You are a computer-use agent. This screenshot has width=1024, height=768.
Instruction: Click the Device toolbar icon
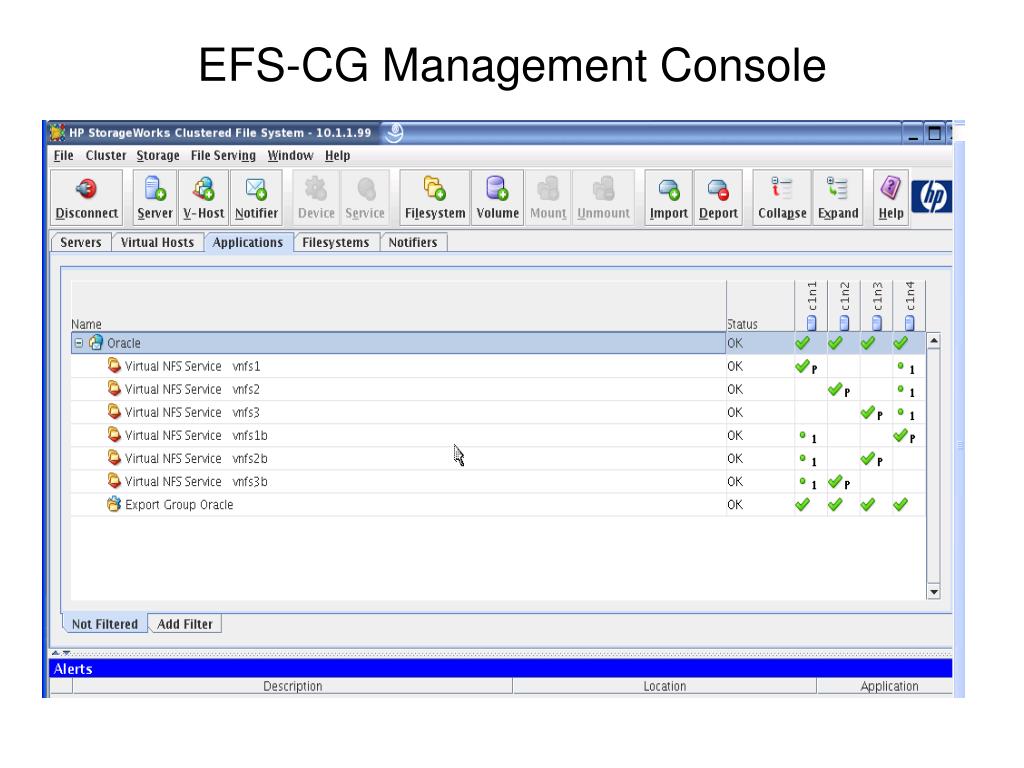point(316,198)
